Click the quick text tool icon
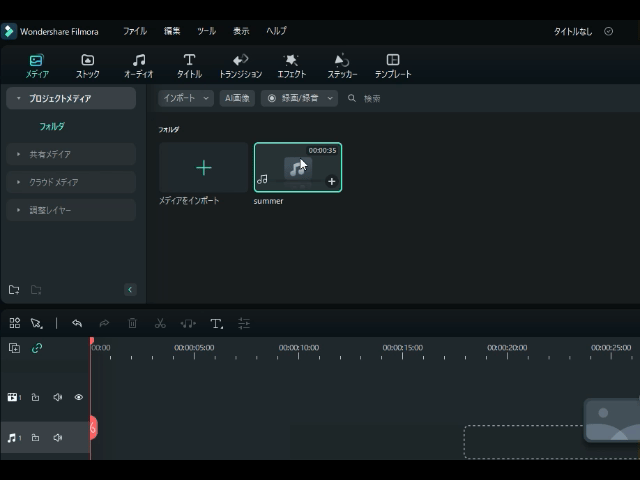This screenshot has height=480, width=640. 216,323
